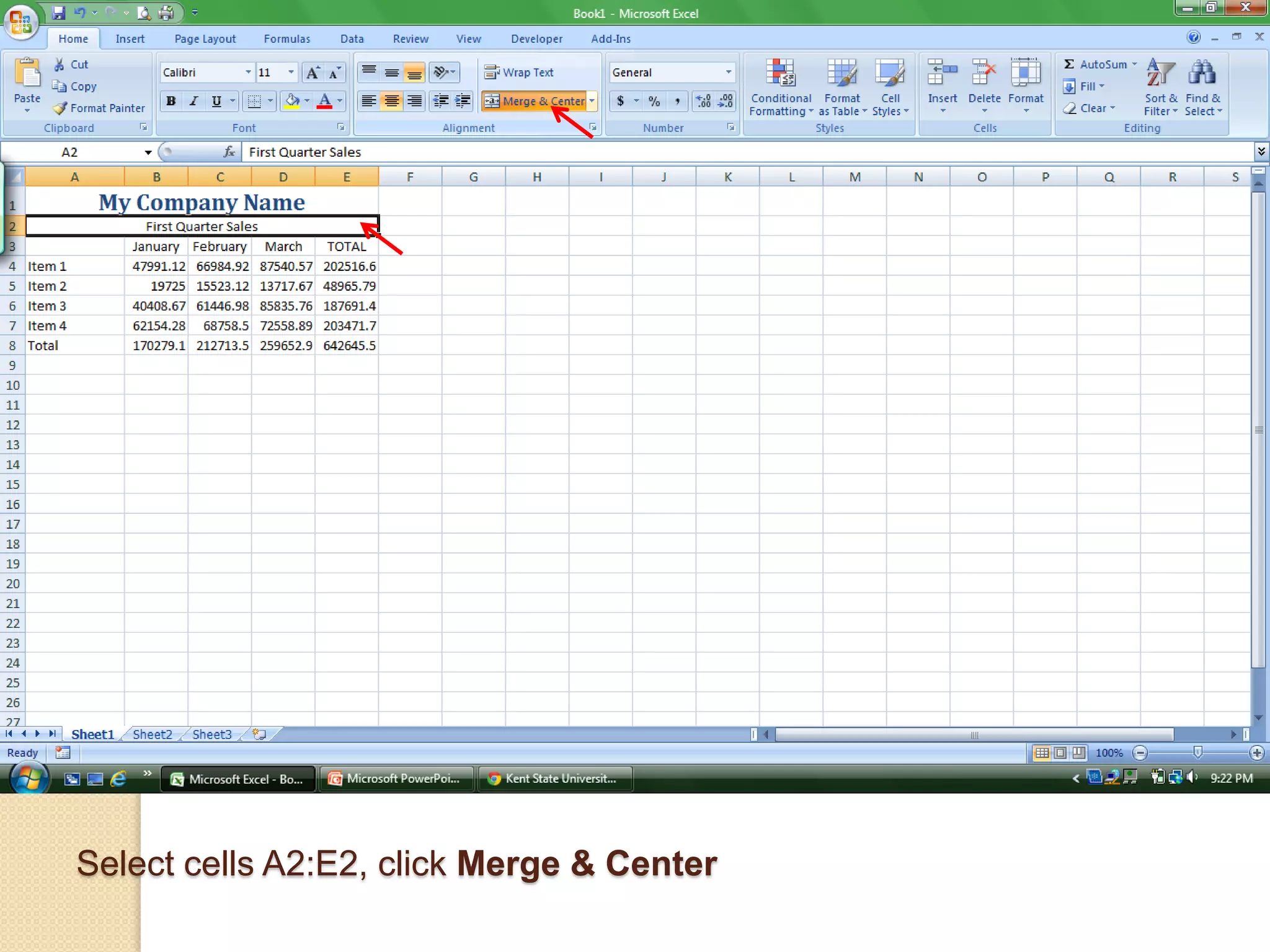Toggle Center horizontal alignment
The height and width of the screenshot is (952, 1270).
point(392,101)
